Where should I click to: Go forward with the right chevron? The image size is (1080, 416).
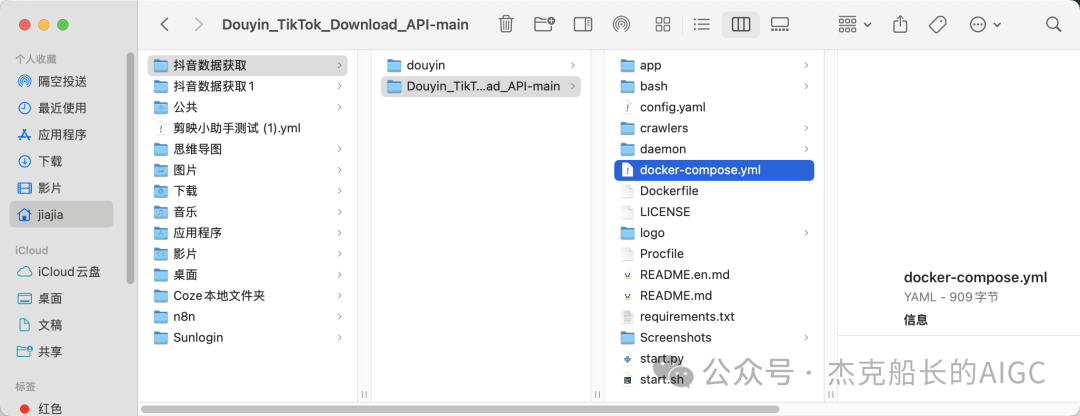pos(199,25)
